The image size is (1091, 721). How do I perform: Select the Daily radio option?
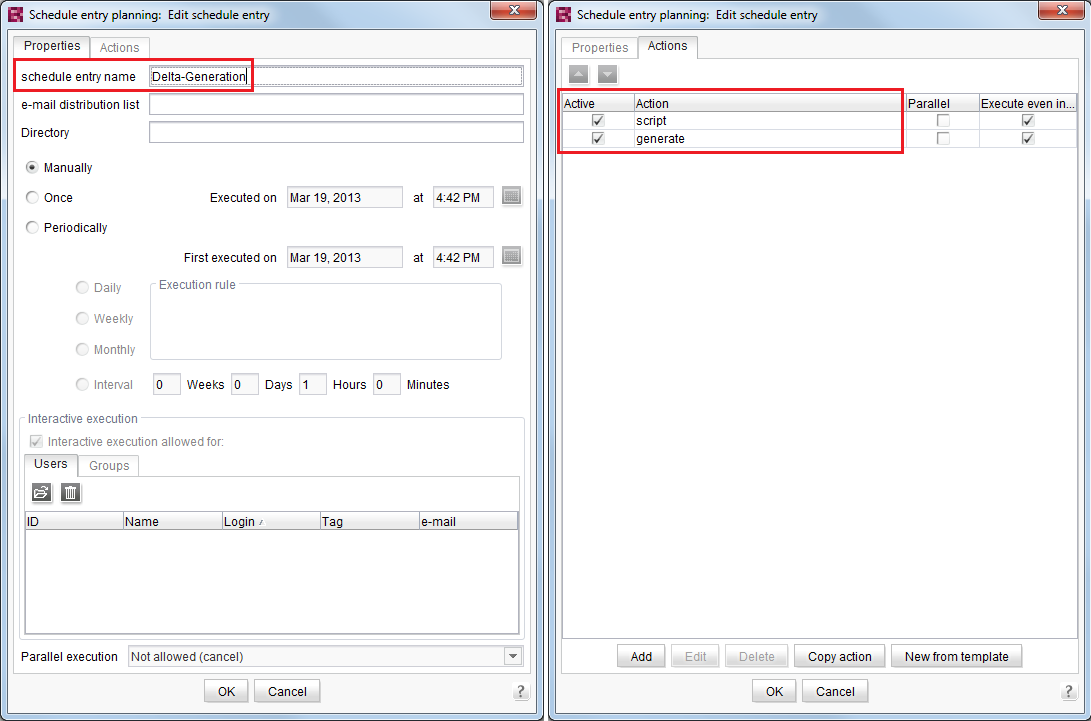pos(82,287)
